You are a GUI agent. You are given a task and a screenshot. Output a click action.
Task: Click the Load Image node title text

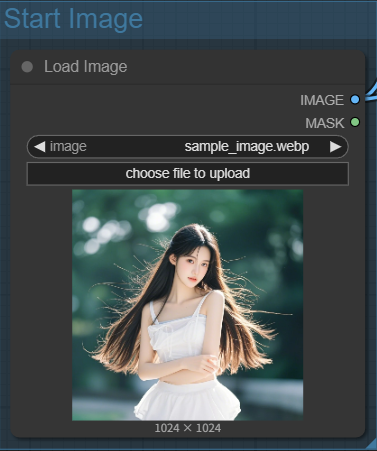[86, 67]
